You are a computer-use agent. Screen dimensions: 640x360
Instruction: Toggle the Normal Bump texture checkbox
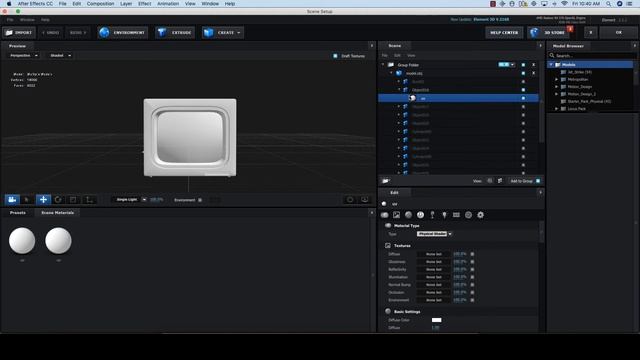pos(472,285)
